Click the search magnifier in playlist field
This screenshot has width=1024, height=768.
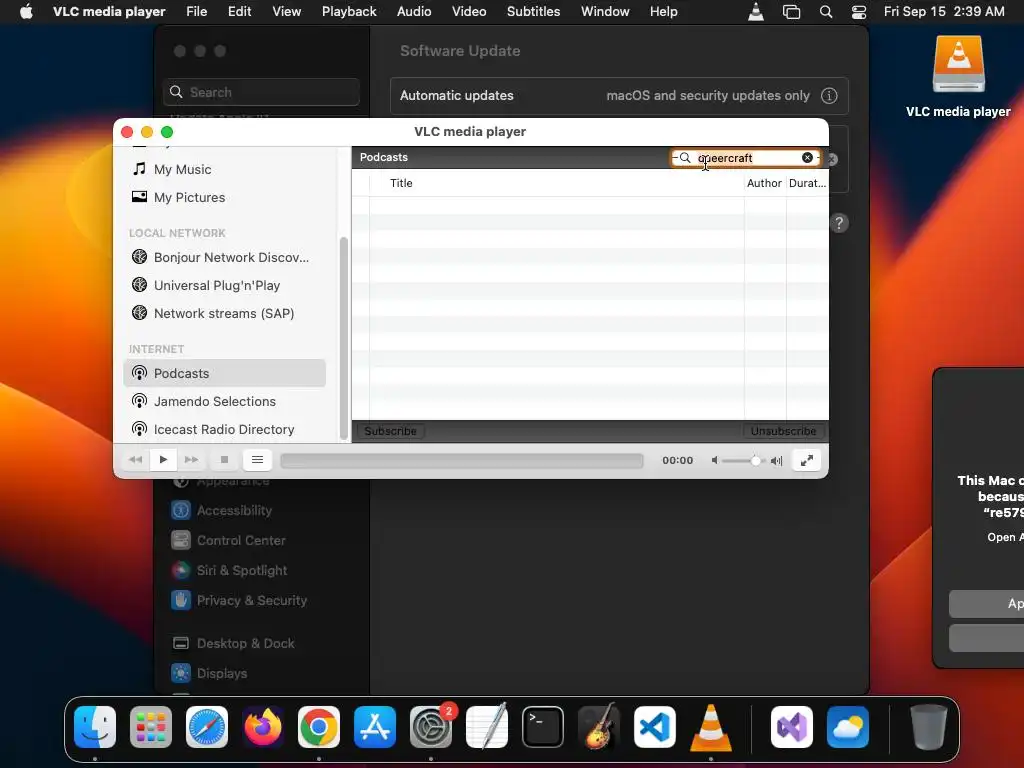pos(684,157)
